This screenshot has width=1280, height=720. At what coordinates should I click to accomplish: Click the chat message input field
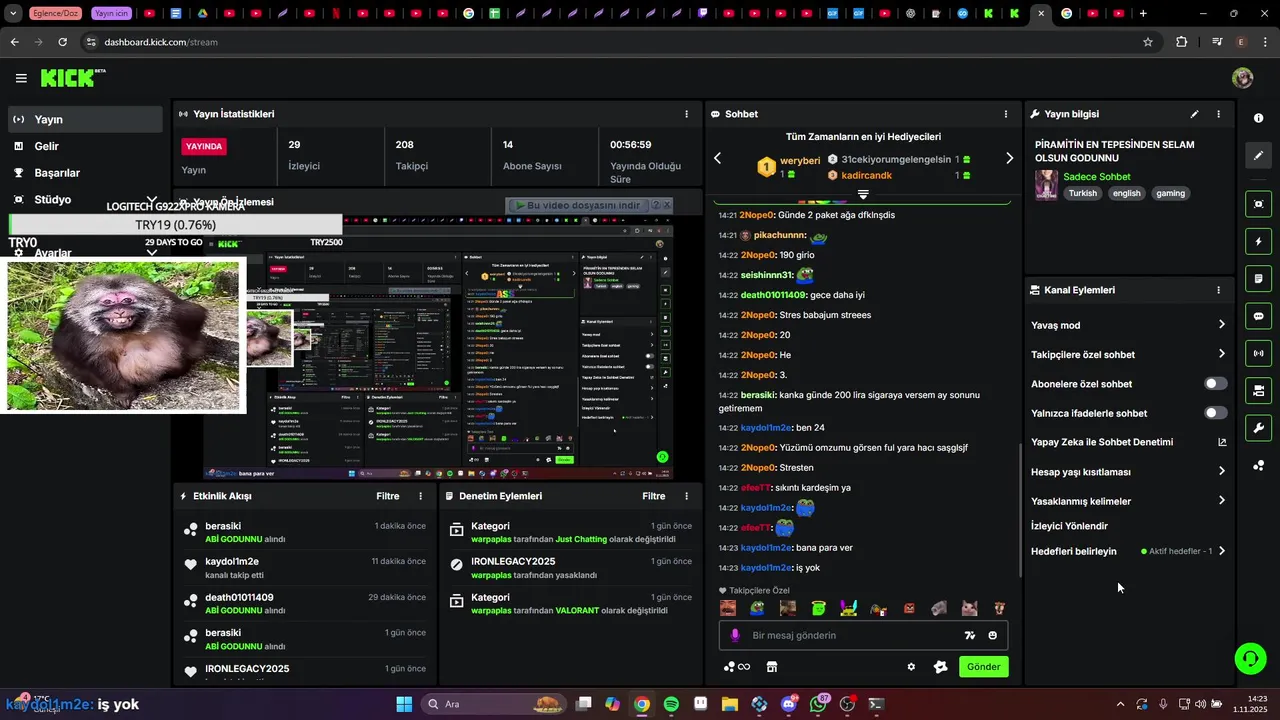863,635
